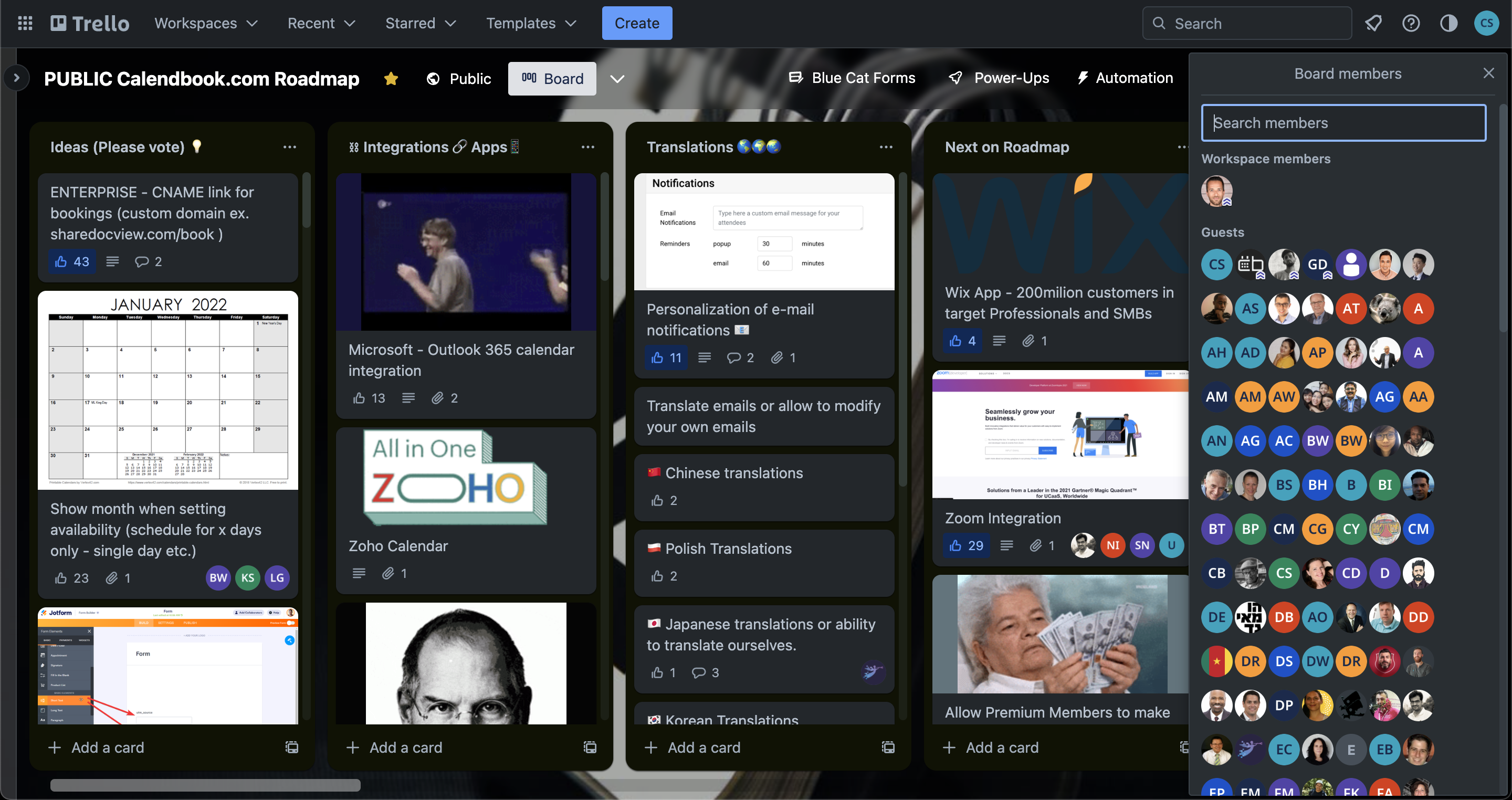Click the blue Create button
Viewport: 1512px width, 800px height.
(x=636, y=24)
